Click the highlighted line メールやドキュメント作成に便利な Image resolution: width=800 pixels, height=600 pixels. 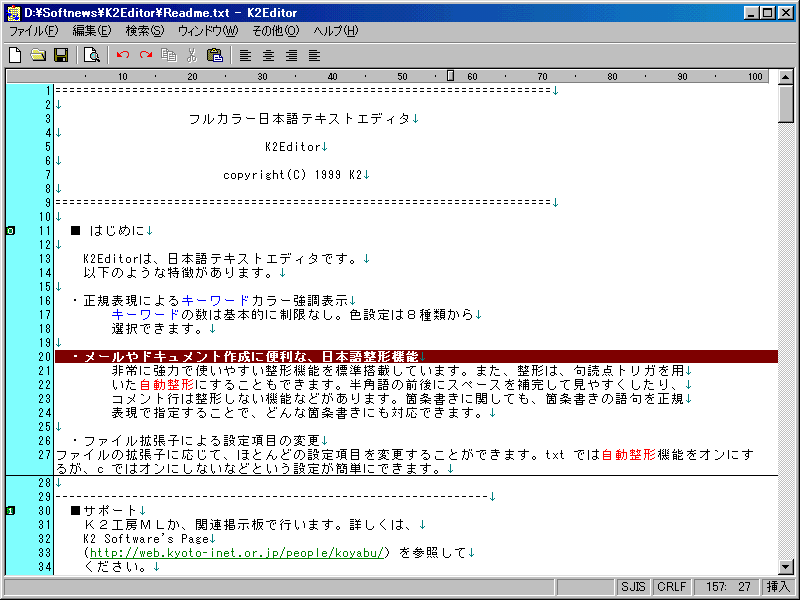416,357
